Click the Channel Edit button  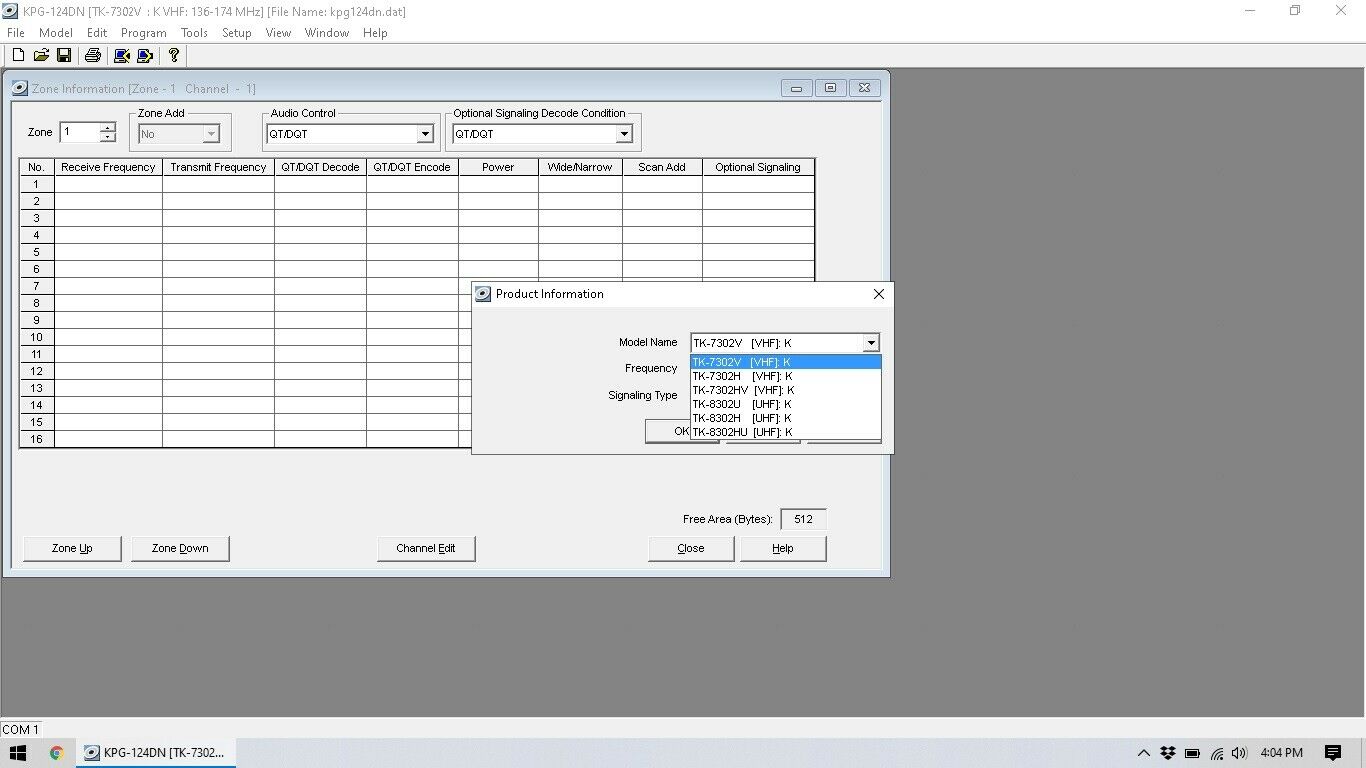(x=426, y=548)
